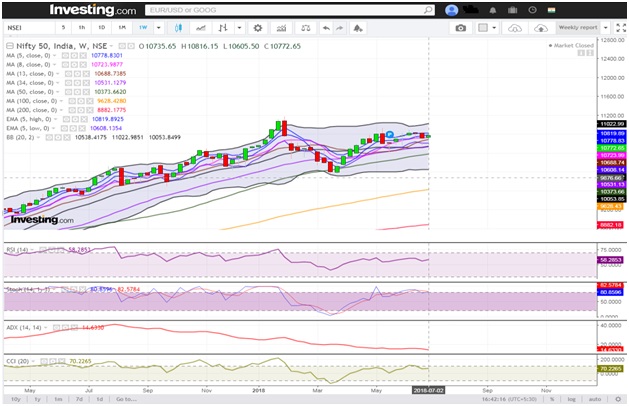Open settings for MA (5, close, 0)
Screen dimensions: 629x406
pos(74,55)
